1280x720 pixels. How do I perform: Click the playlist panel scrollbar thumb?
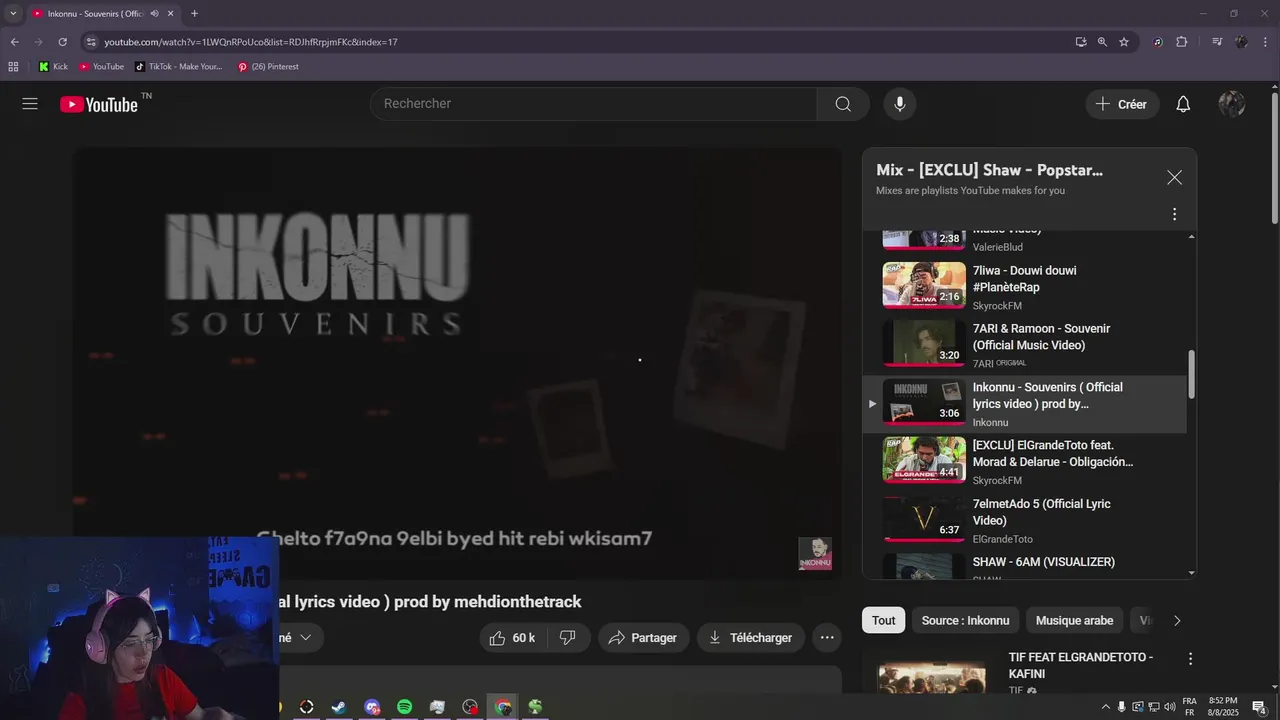[x=1191, y=375]
